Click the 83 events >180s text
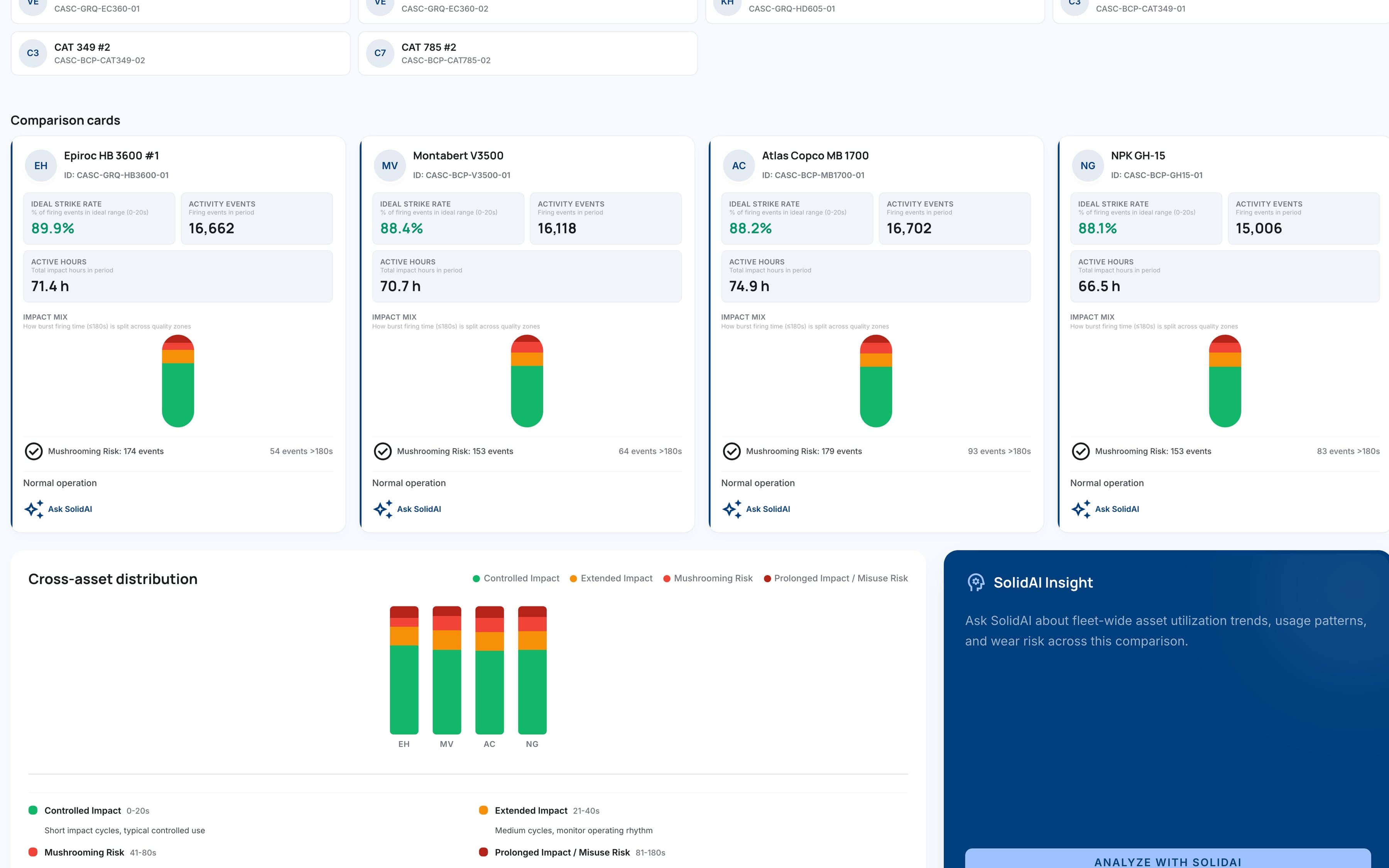1389x868 pixels. [1348, 451]
